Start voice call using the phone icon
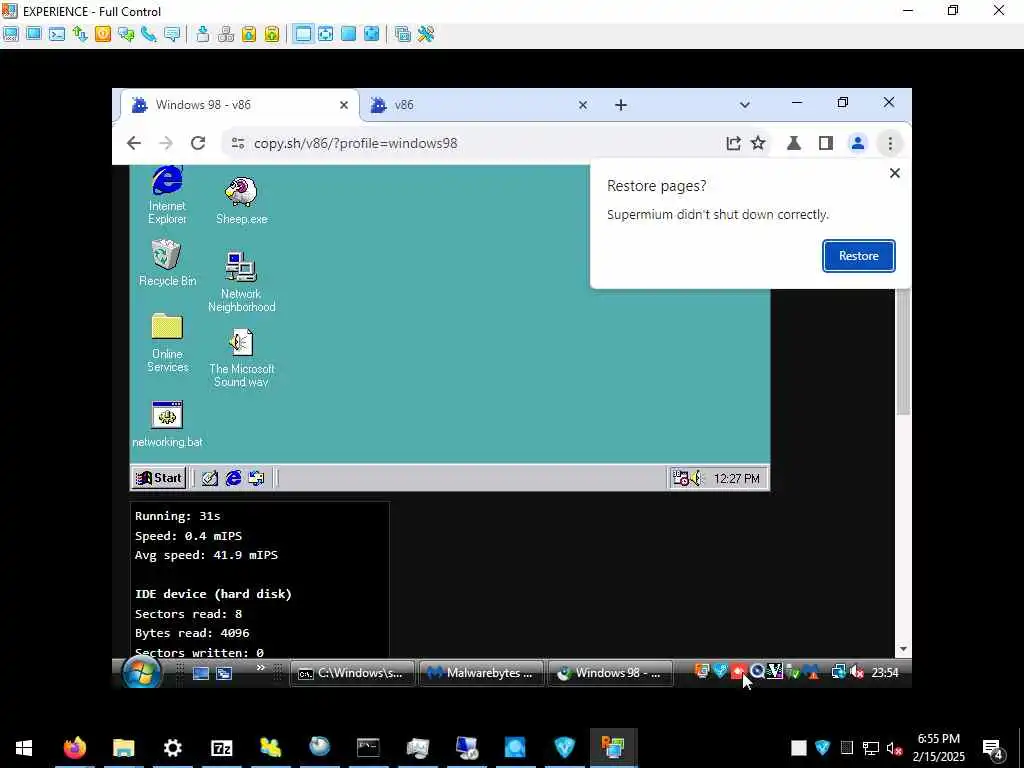 pyautogui.click(x=149, y=34)
